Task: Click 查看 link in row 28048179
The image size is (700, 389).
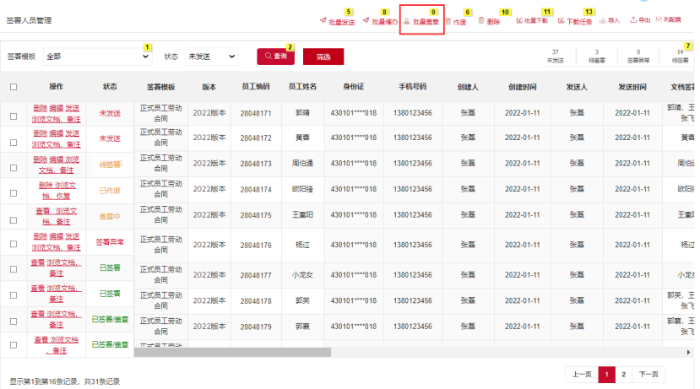Action: (38, 314)
